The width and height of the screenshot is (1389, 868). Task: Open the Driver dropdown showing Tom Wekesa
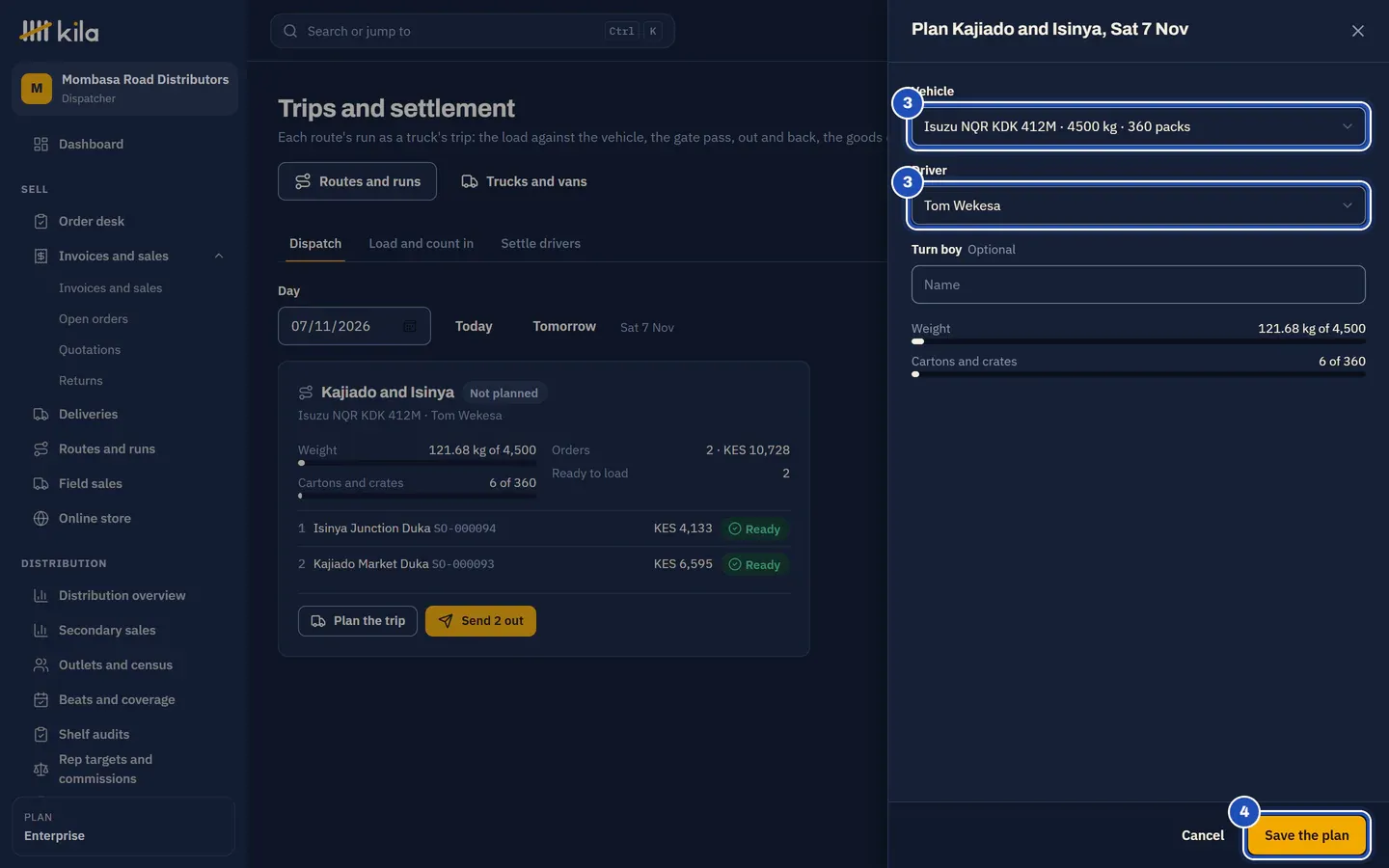1138,205
